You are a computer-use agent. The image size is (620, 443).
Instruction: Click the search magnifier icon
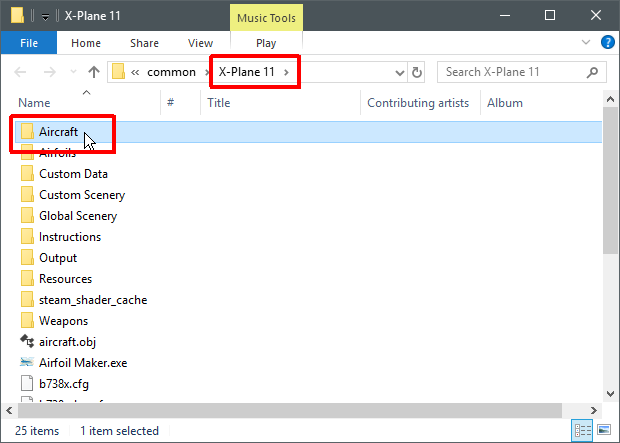[x=592, y=72]
